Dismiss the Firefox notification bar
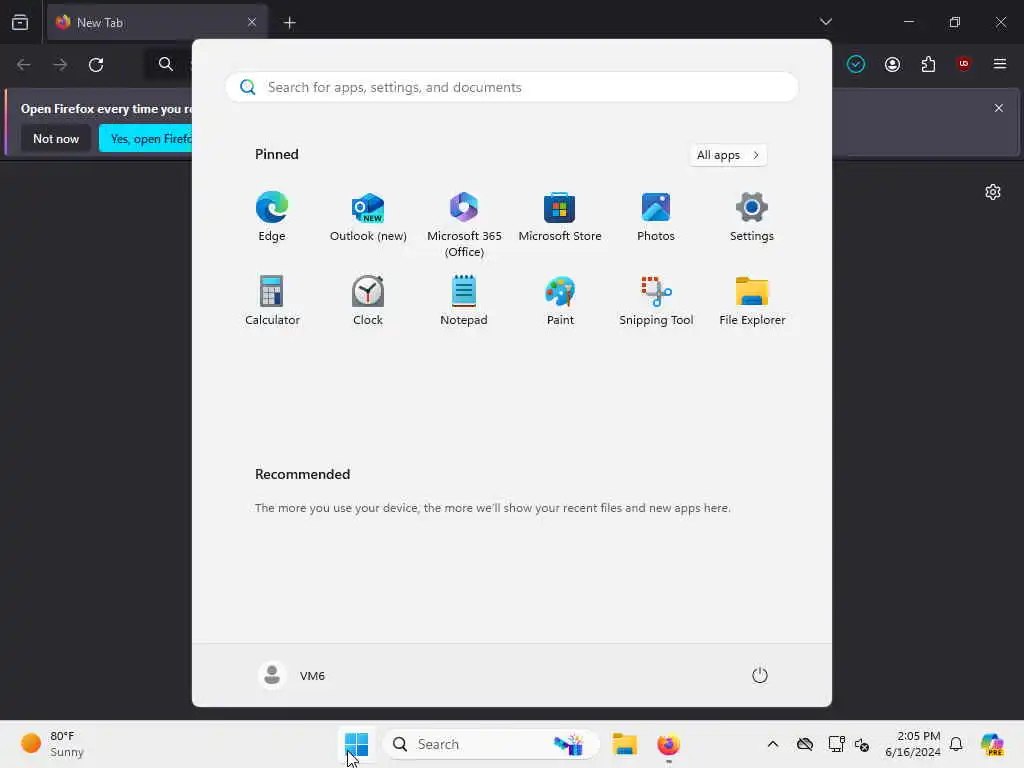 (x=999, y=108)
